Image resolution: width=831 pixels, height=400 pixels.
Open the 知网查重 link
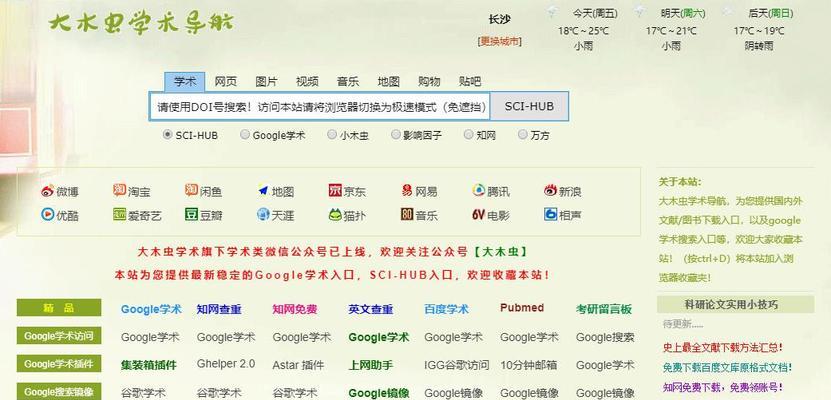219,309
